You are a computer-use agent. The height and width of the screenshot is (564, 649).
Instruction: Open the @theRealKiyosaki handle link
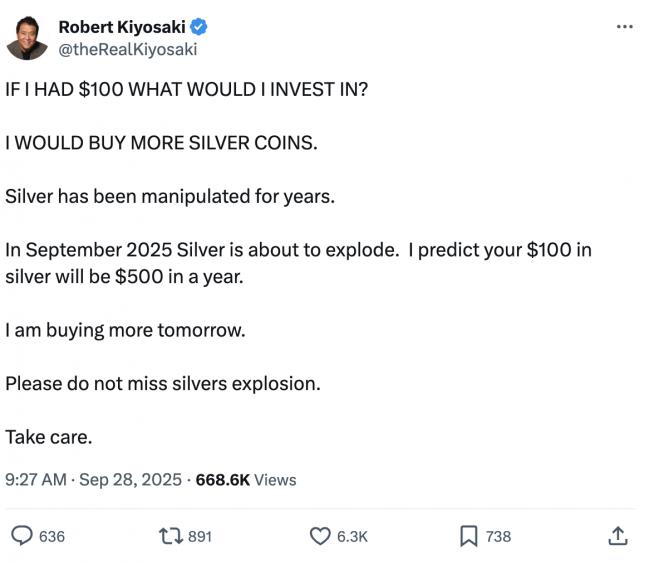129,47
